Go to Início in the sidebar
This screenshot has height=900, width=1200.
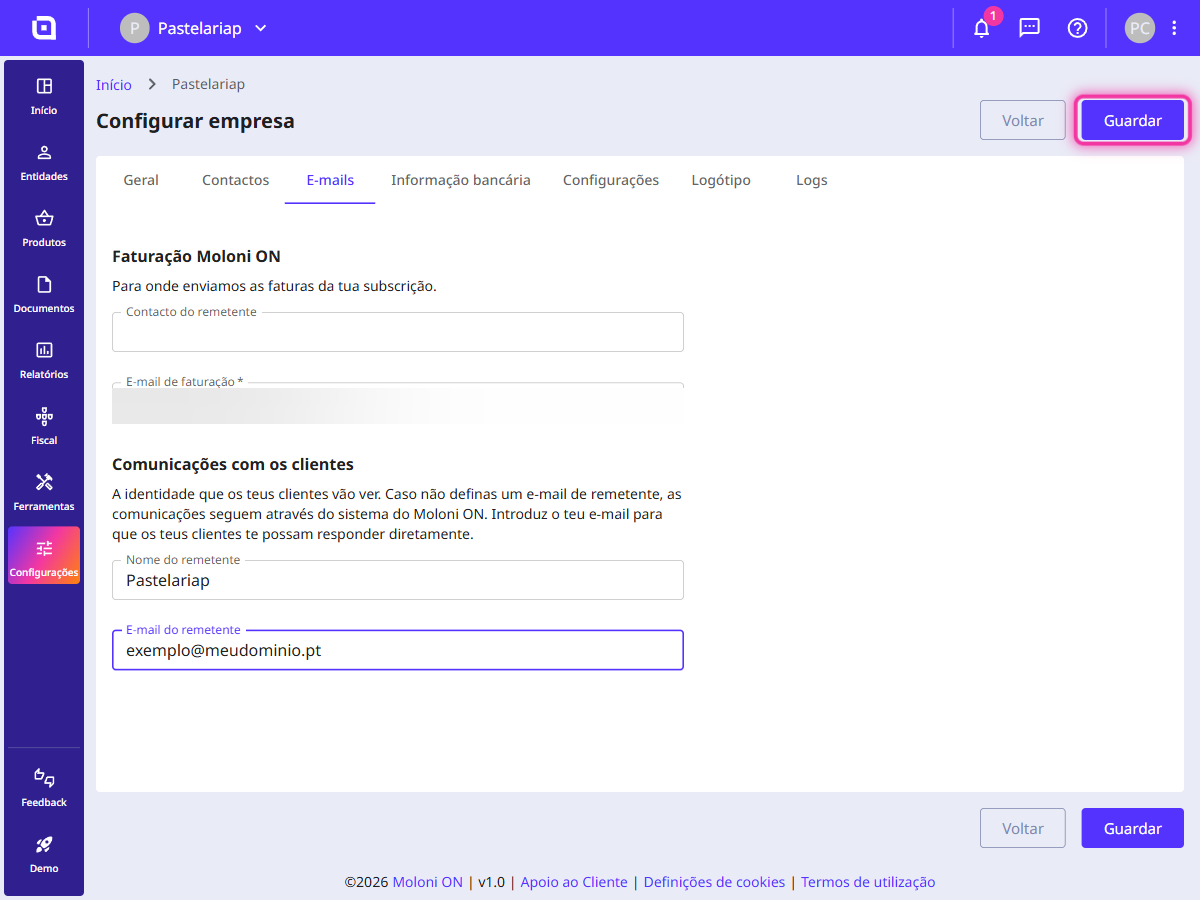[44, 96]
